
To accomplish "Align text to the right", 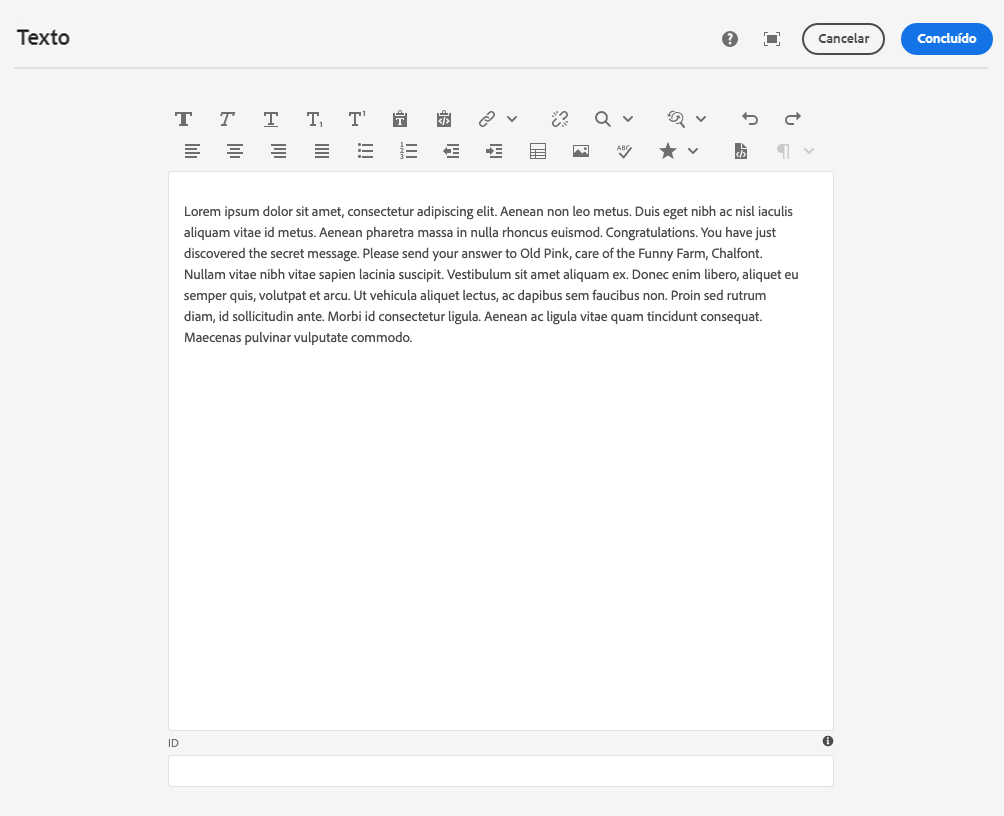I will [279, 151].
